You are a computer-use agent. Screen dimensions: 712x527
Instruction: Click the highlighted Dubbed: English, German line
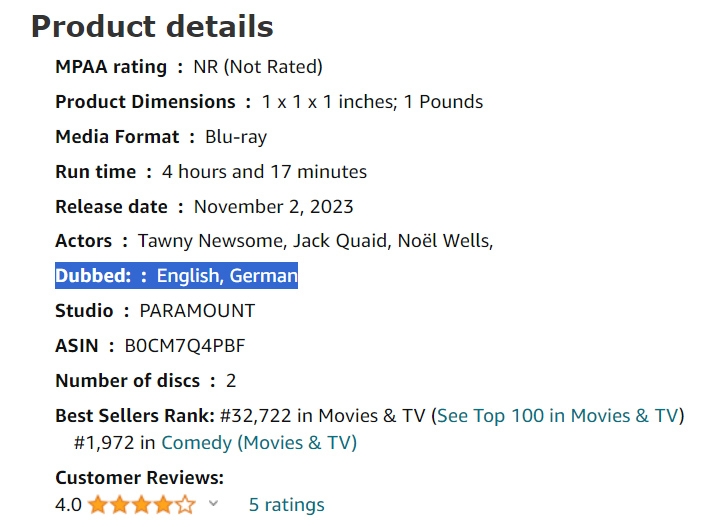click(176, 276)
